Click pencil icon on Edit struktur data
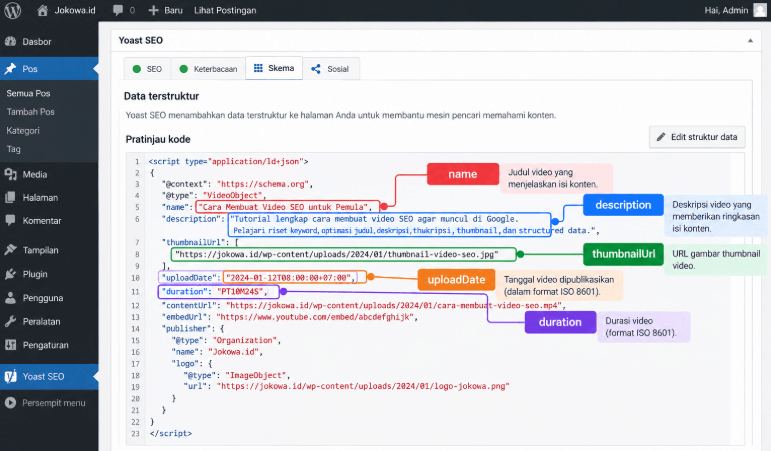The width and height of the screenshot is (771, 451). [x=661, y=137]
